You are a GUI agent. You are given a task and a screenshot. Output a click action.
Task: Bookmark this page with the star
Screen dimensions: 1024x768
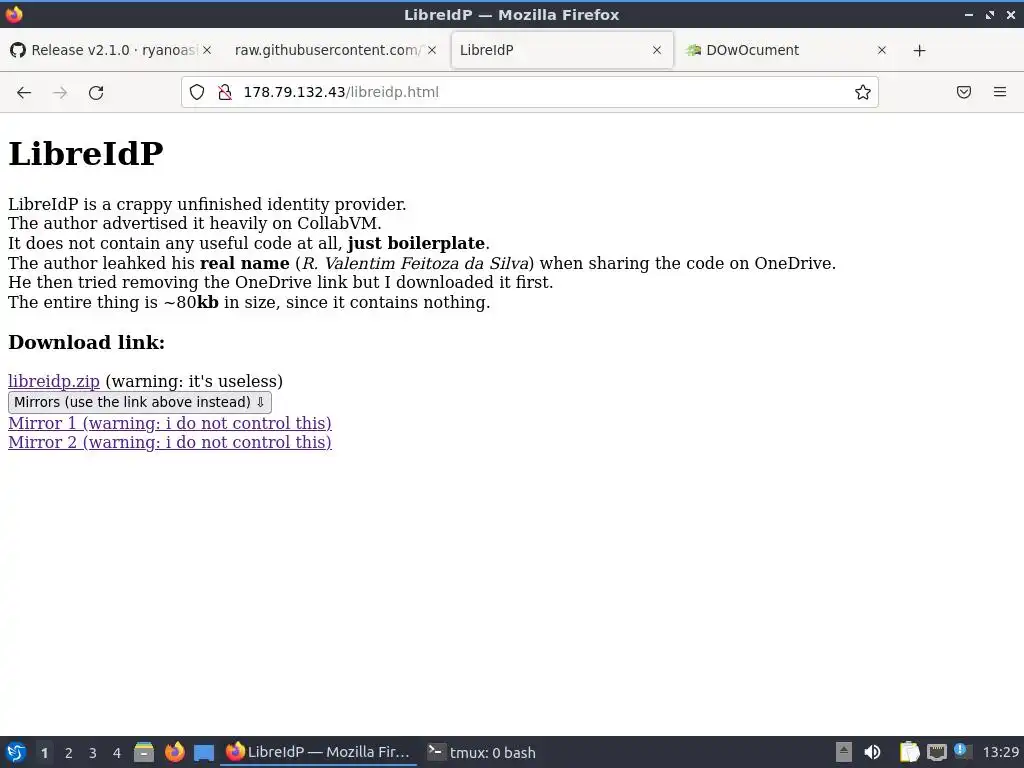863,92
